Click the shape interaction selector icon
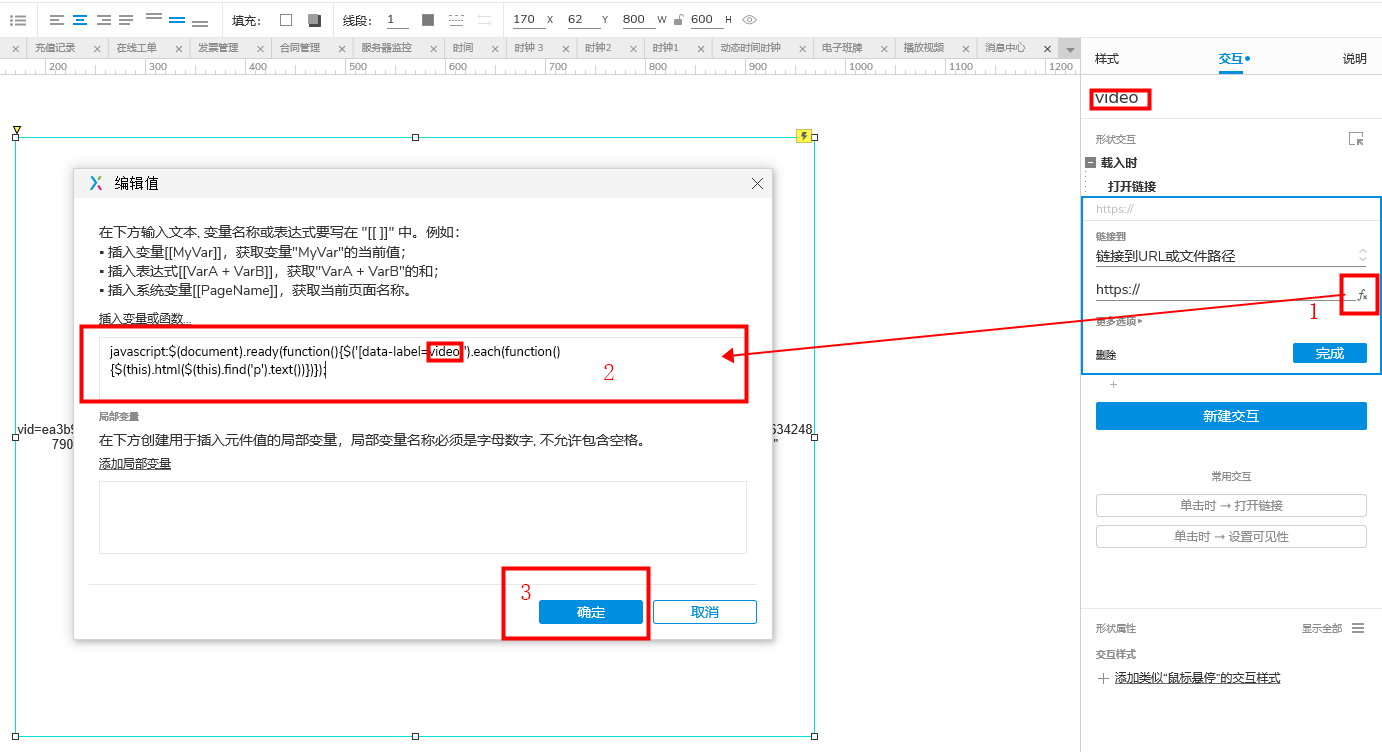Screen dimensions: 1382x752 [1356, 139]
